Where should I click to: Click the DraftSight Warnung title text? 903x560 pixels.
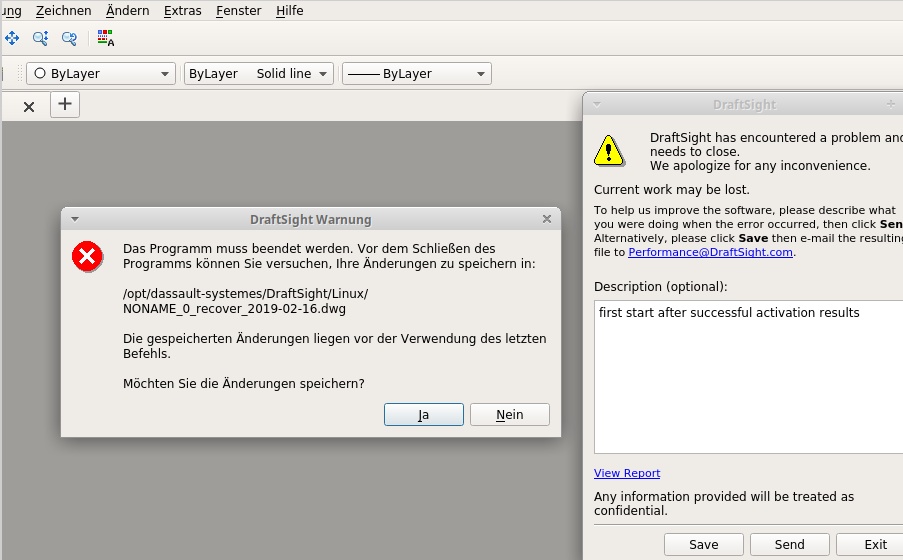click(x=310, y=220)
